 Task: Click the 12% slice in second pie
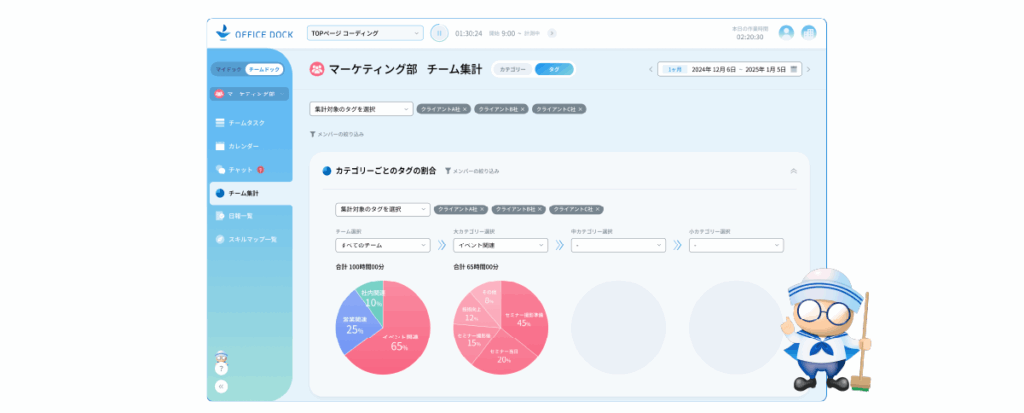coord(472,313)
